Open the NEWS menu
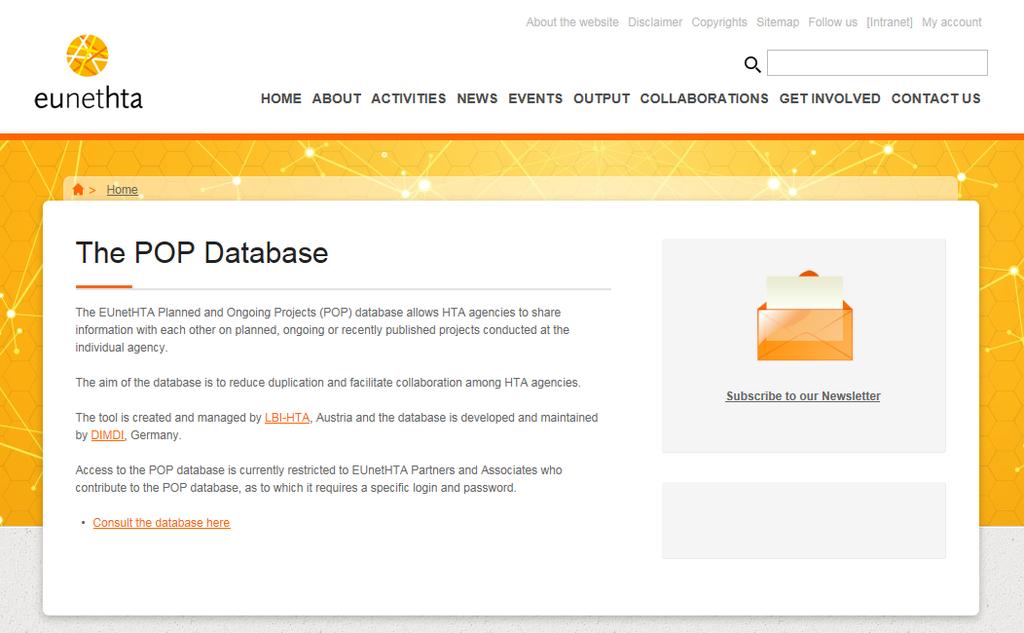This screenshot has width=1024, height=633. click(x=477, y=99)
